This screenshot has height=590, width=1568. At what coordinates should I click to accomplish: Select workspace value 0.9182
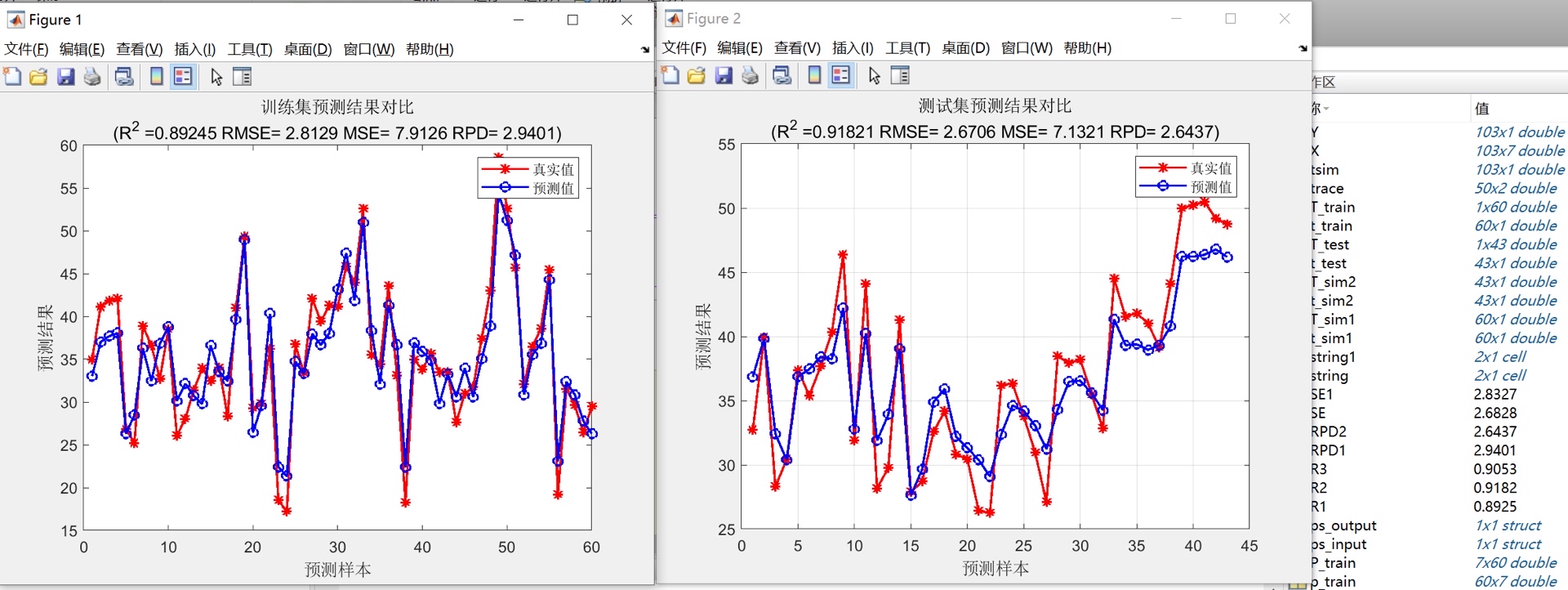pyautogui.click(x=1494, y=488)
